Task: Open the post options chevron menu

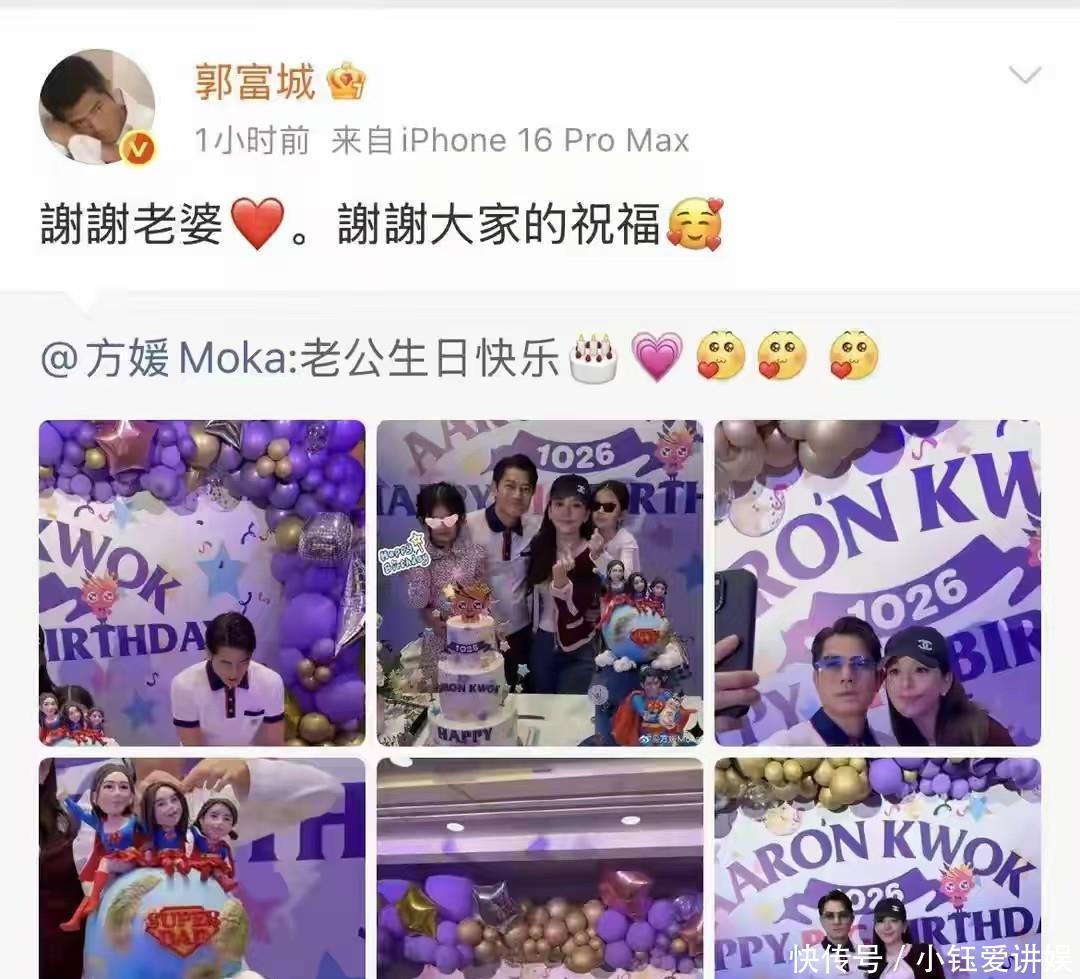Action: (1024, 74)
